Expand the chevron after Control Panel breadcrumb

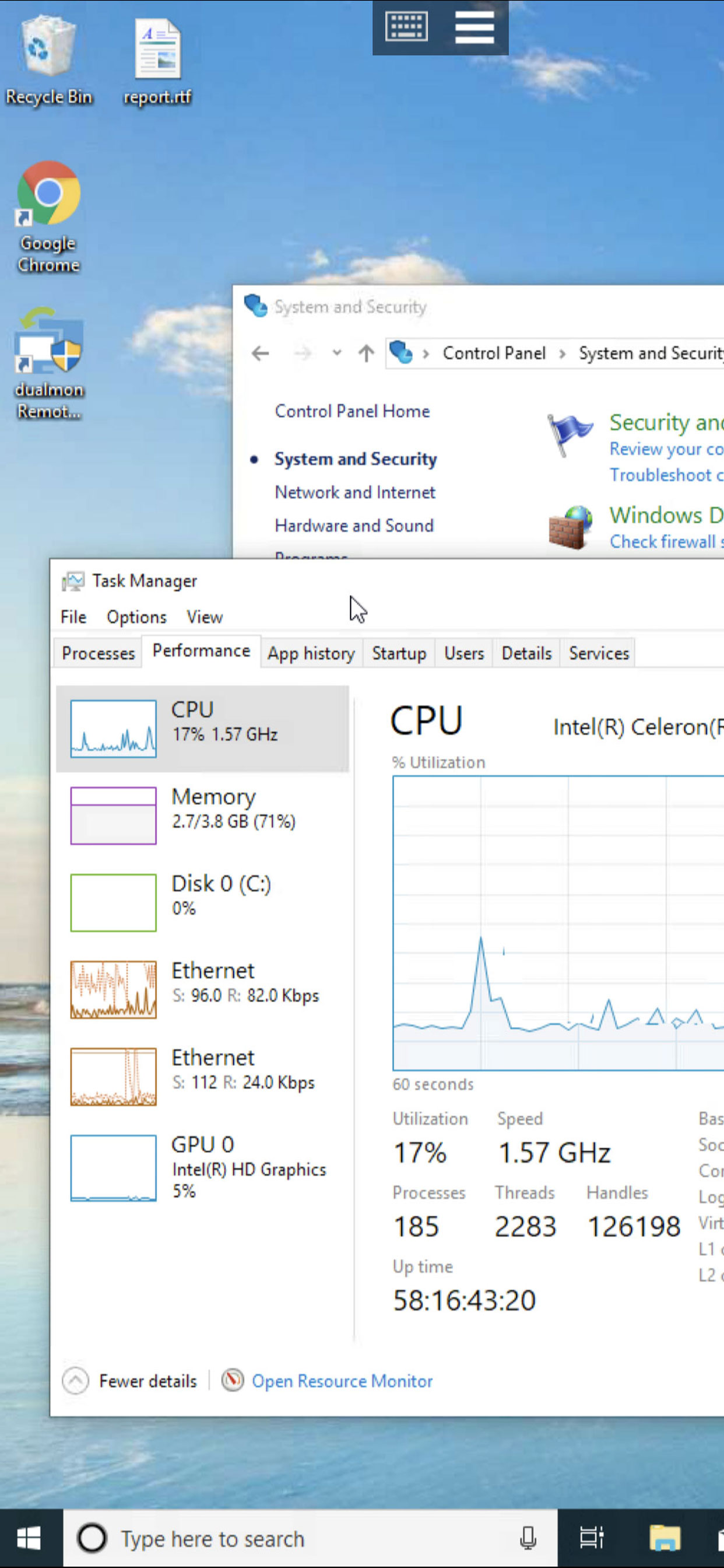click(x=562, y=353)
